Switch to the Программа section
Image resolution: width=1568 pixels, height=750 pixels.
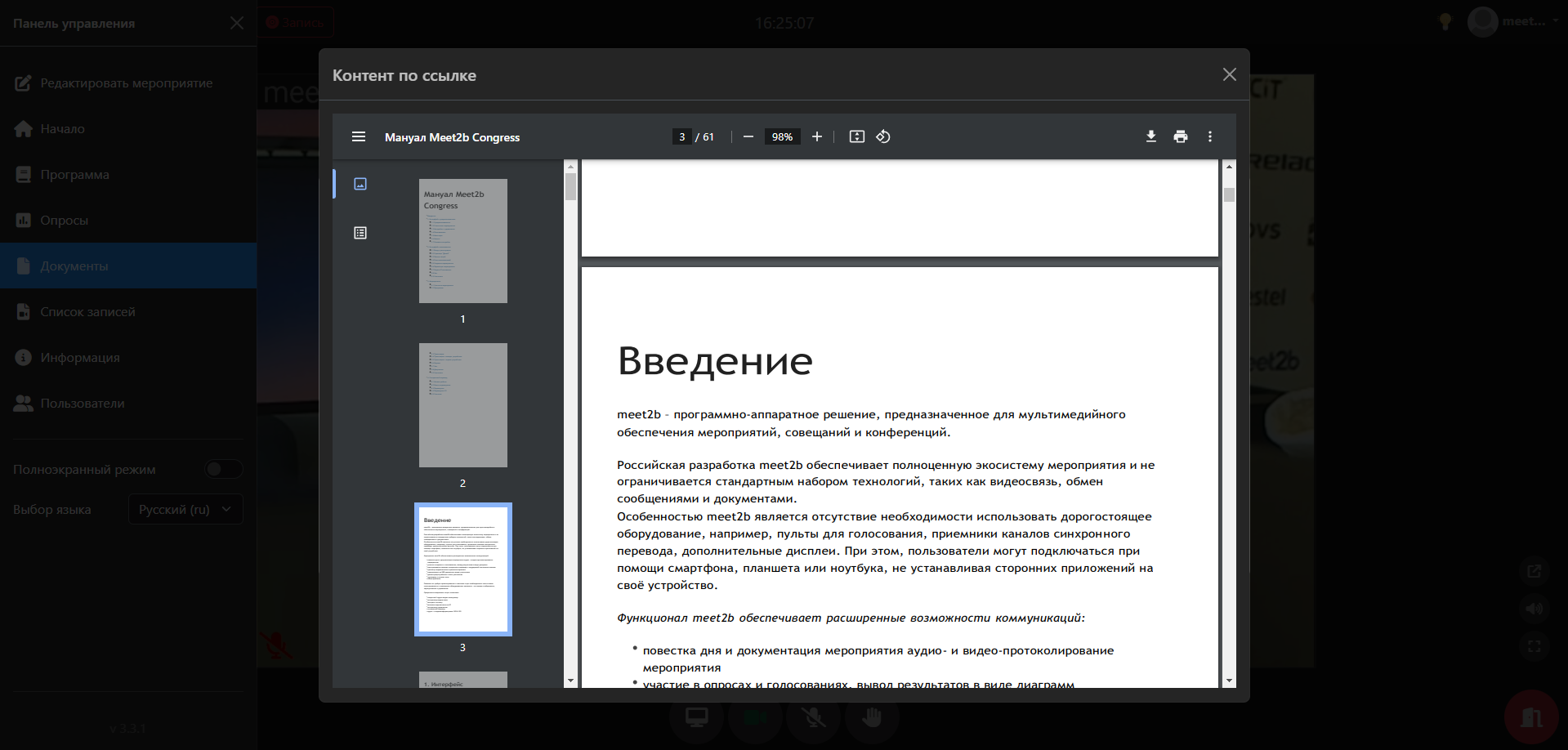click(x=75, y=174)
